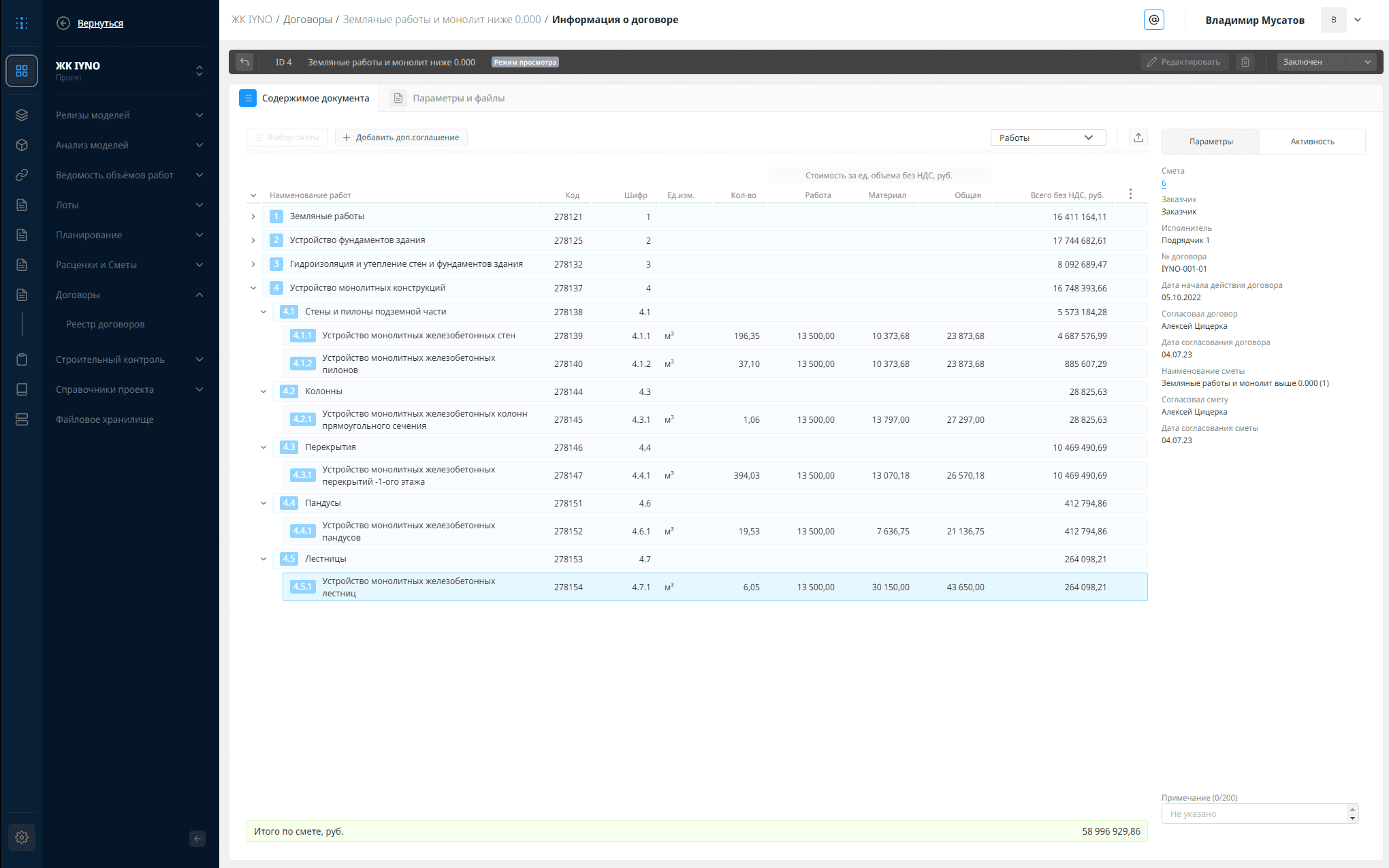Click the @ mentions icon at the top
The height and width of the screenshot is (868, 1389).
1154,20
